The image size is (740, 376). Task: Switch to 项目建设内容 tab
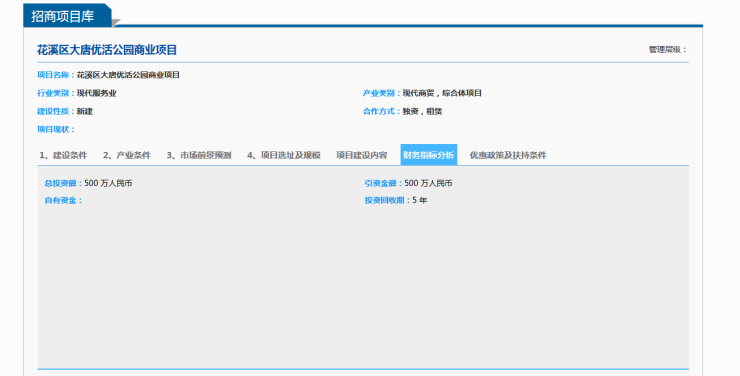[362, 155]
